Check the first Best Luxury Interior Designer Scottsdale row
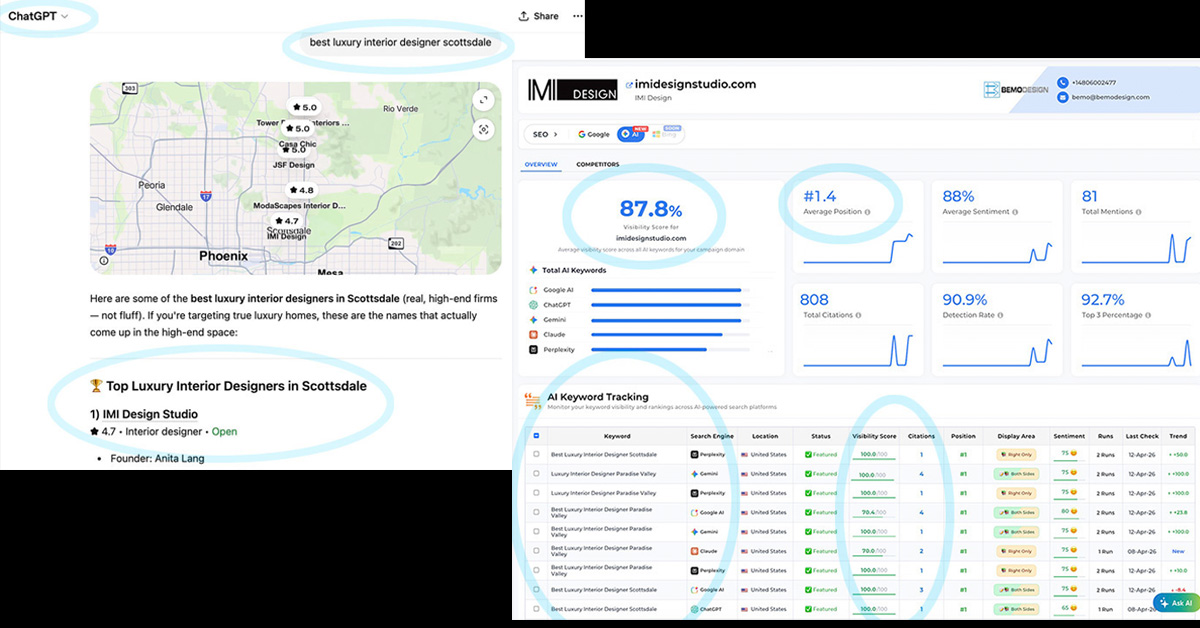This screenshot has width=1200, height=628. [x=536, y=454]
